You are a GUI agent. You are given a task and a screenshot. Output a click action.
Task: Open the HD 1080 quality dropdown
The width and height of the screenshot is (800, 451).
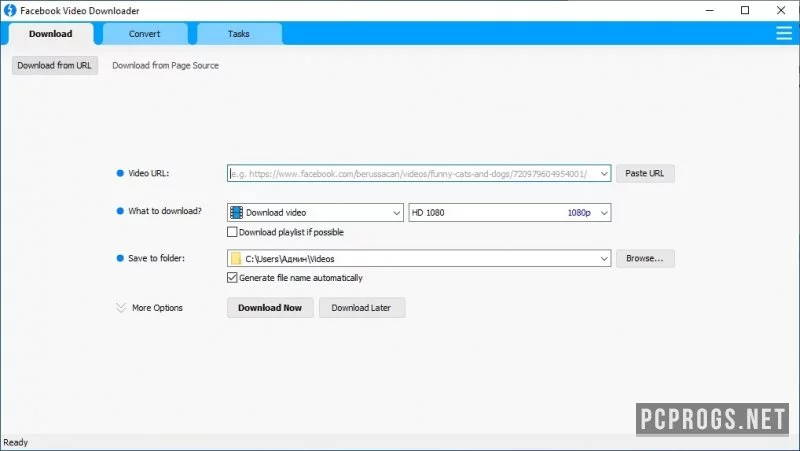click(x=510, y=213)
